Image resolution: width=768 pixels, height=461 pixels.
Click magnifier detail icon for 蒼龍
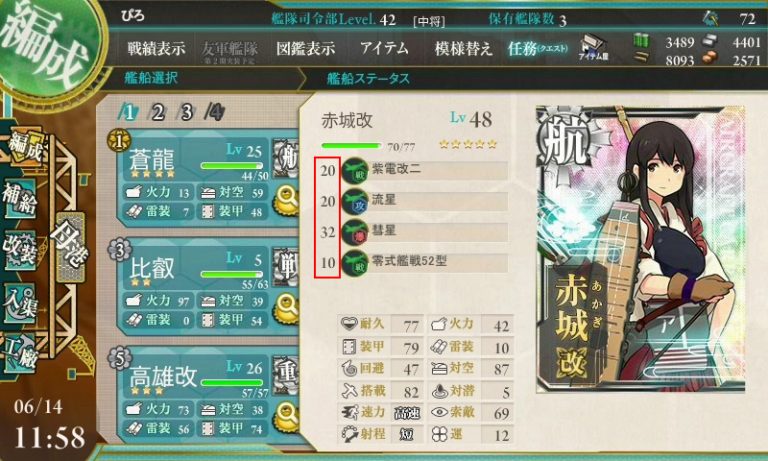pyautogui.click(x=286, y=199)
